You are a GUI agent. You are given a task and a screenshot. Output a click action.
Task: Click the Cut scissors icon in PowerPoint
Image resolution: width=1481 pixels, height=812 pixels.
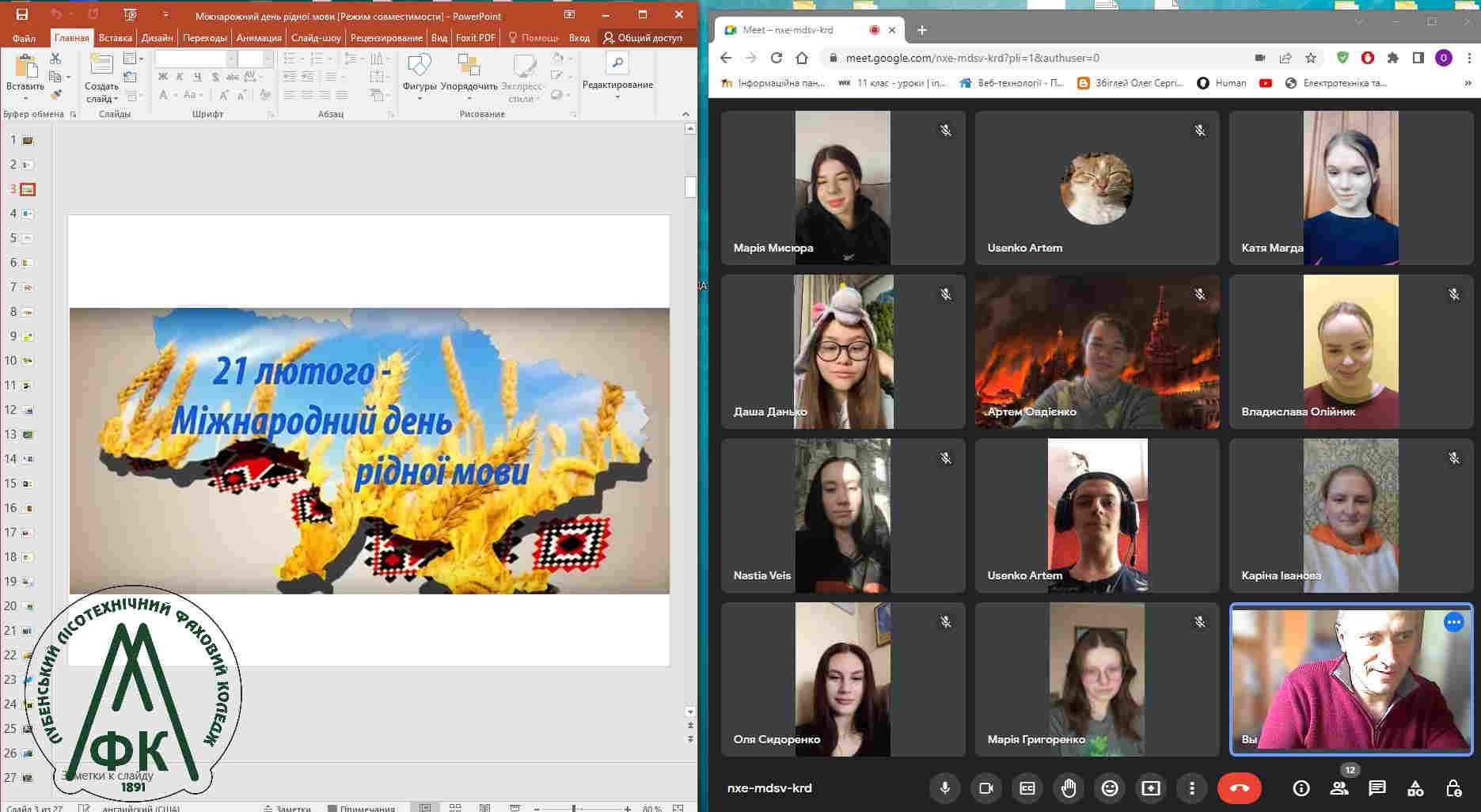[x=55, y=59]
